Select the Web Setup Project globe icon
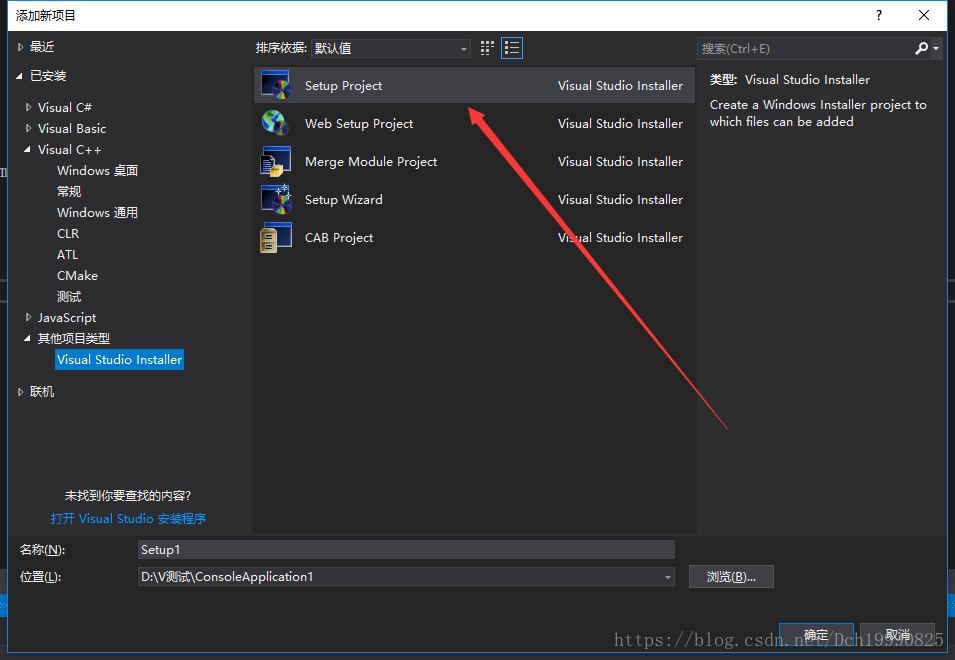 (276, 123)
